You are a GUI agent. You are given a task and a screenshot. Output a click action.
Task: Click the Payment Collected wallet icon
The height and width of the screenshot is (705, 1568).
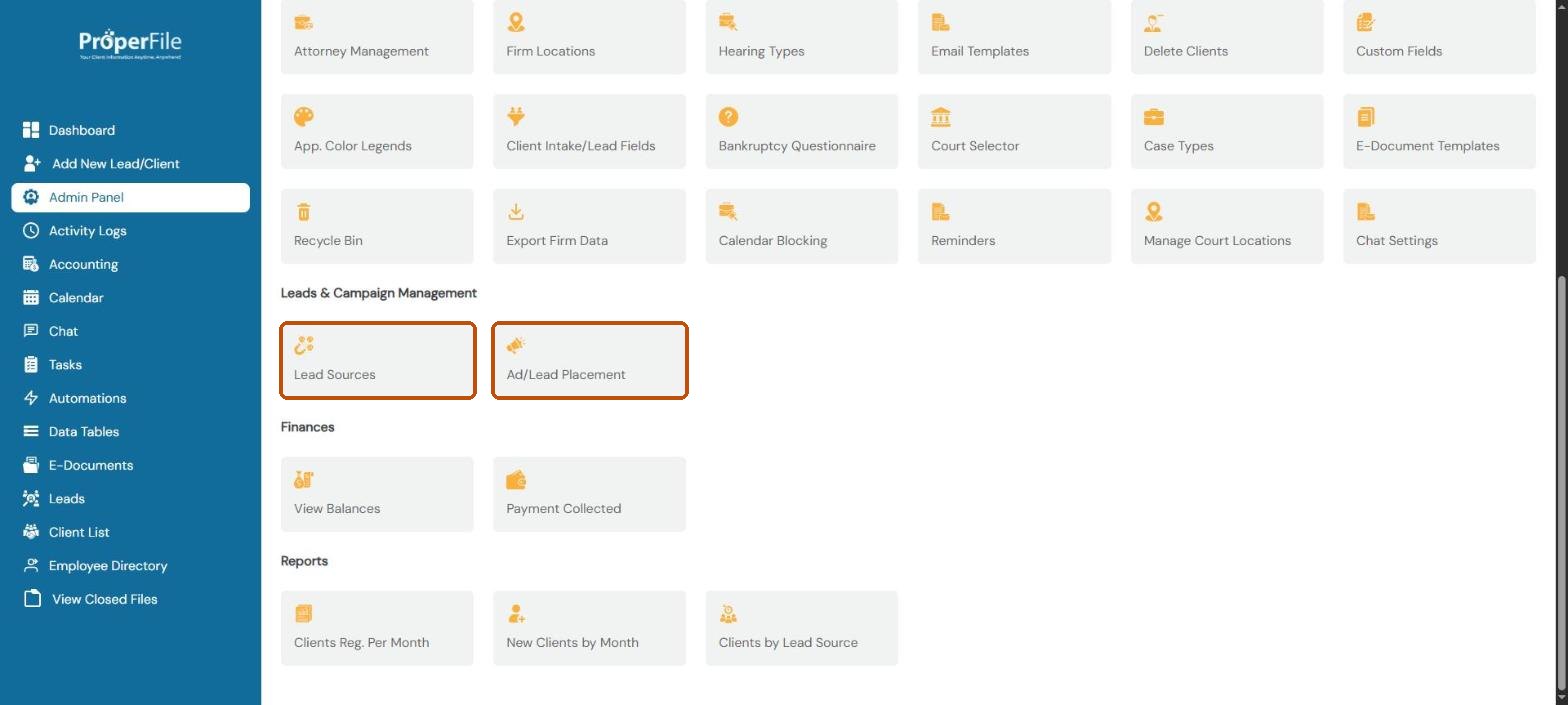point(516,480)
